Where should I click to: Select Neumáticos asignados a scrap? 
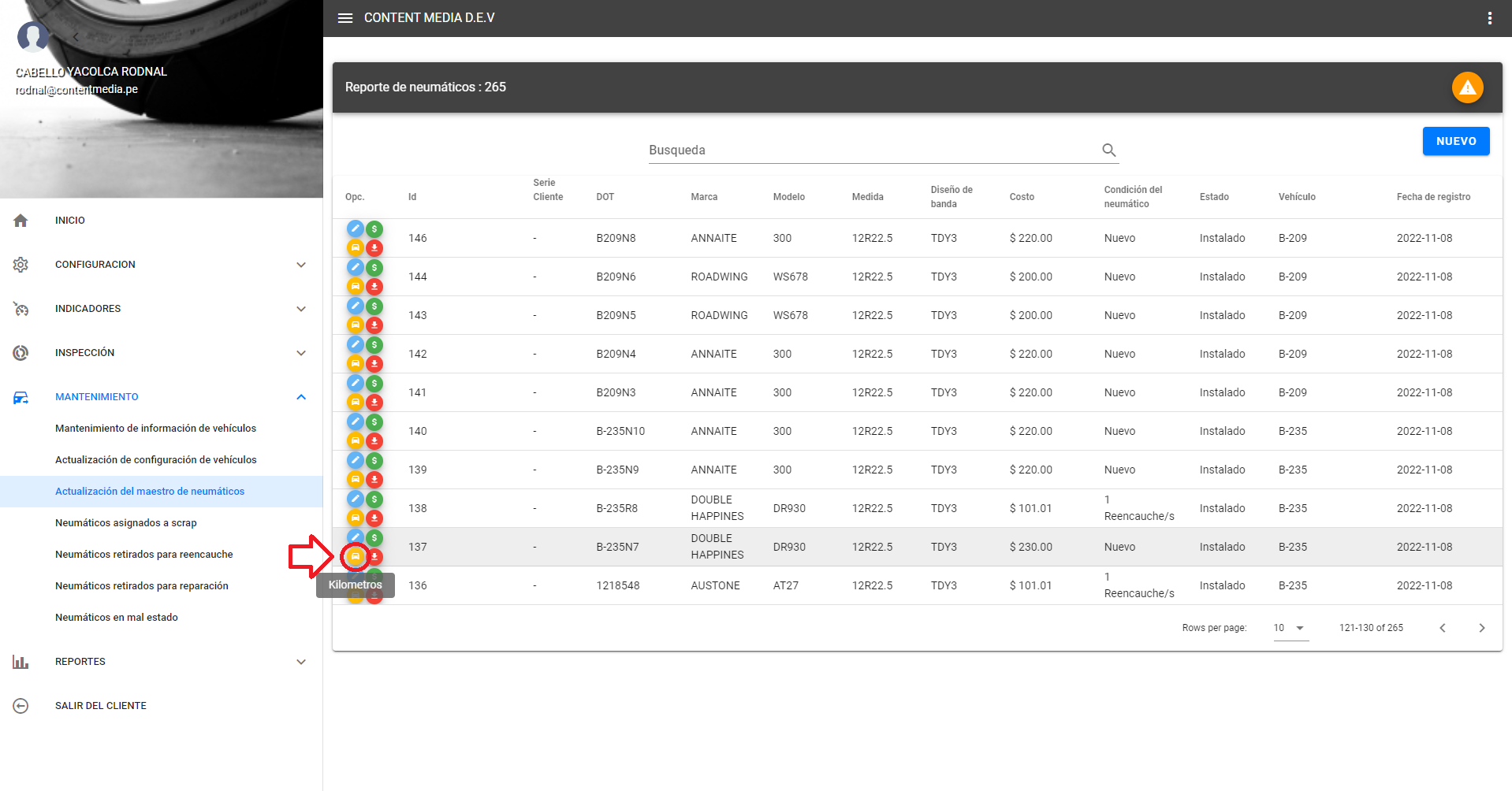pyautogui.click(x=126, y=523)
